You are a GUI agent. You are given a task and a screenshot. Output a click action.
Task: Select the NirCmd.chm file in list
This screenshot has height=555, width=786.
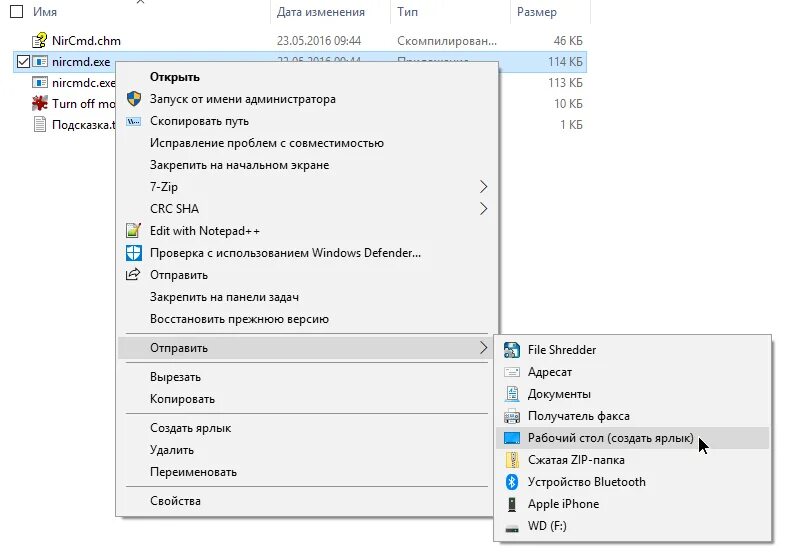tap(86, 41)
